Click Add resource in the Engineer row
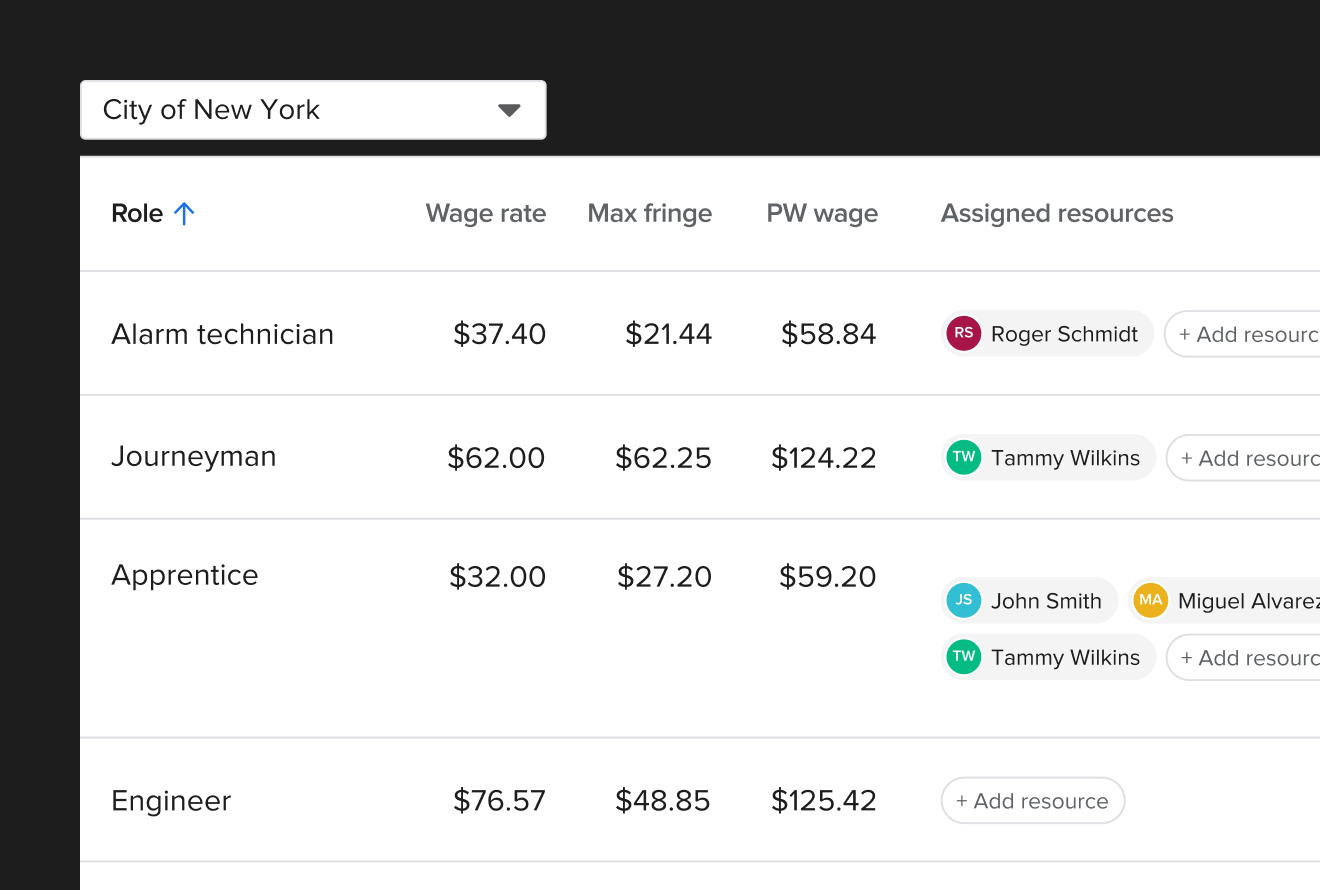The image size is (1320, 890). pos(1032,800)
